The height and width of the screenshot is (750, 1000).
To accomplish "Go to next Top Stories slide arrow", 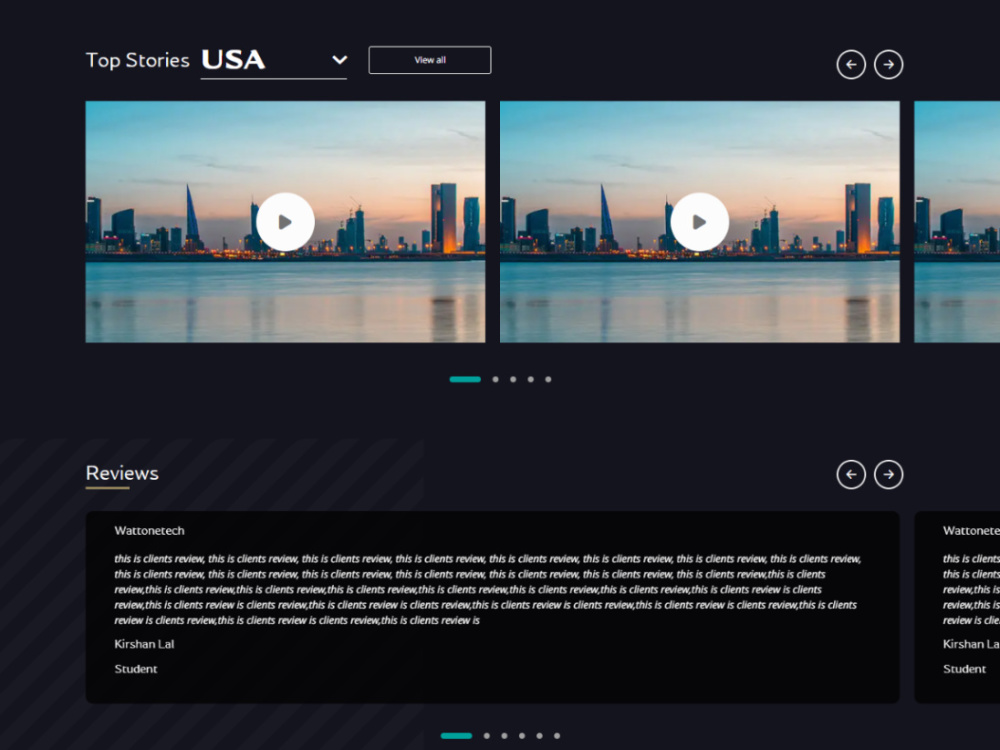I will (x=888, y=64).
